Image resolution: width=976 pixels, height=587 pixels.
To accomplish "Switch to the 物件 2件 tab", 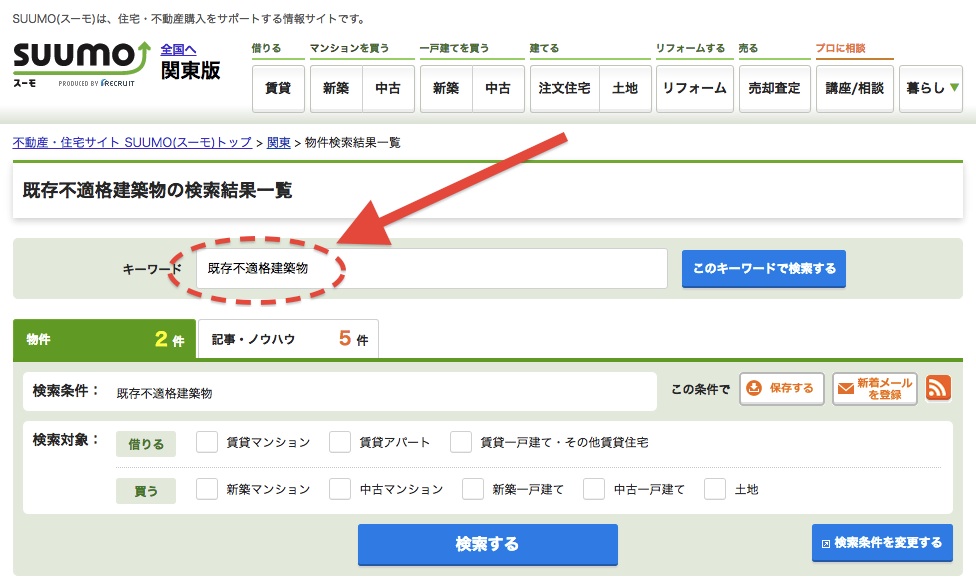I will pos(105,339).
